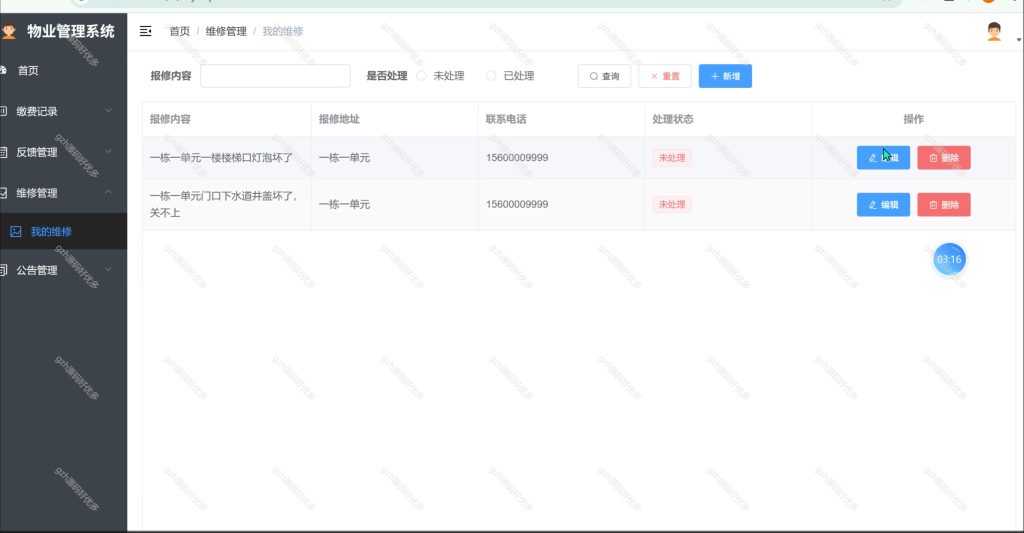Image resolution: width=1024 pixels, height=533 pixels.
Task: Expand the 缴费记录 submenu arrow
Action: 108,110
